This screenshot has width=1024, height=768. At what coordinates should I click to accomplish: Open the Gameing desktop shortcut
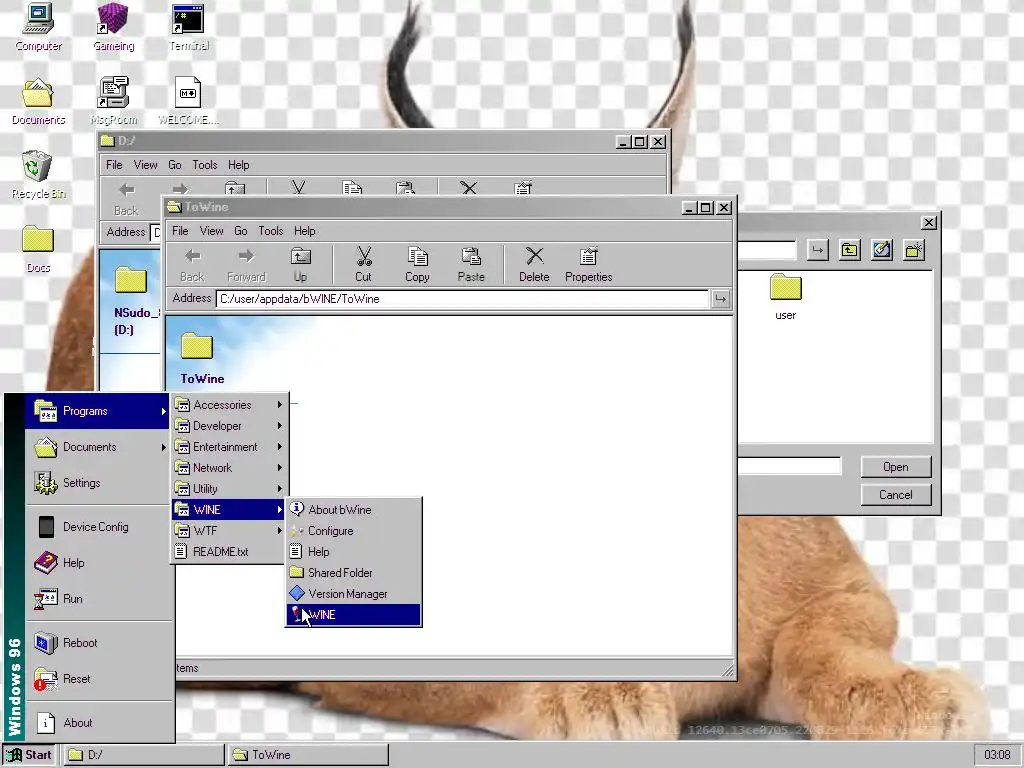pos(113,27)
